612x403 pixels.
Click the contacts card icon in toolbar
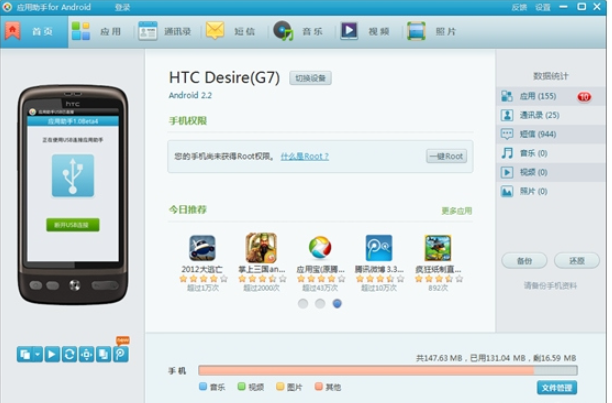pos(148,31)
